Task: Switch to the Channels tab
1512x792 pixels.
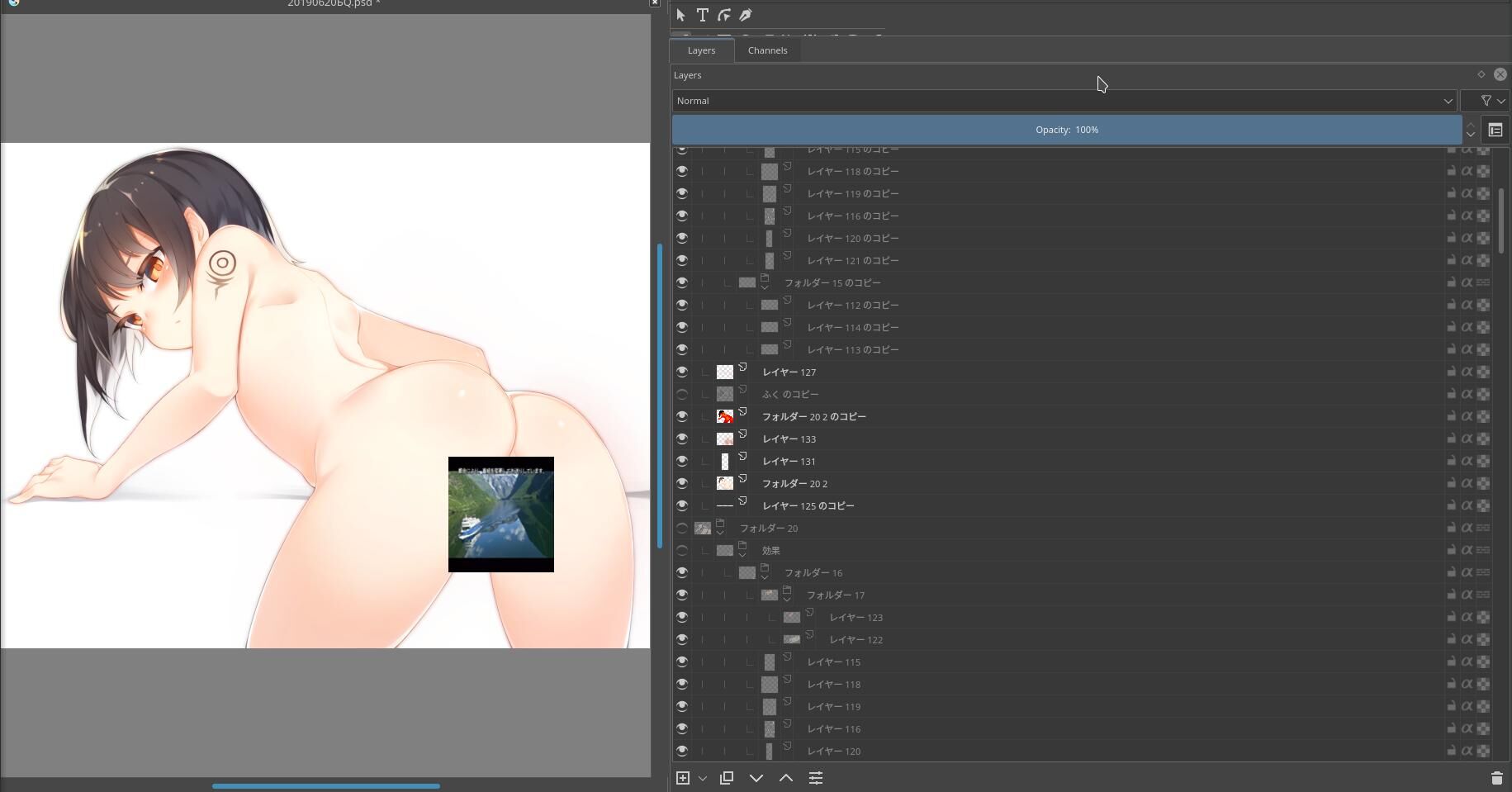Action: [767, 50]
